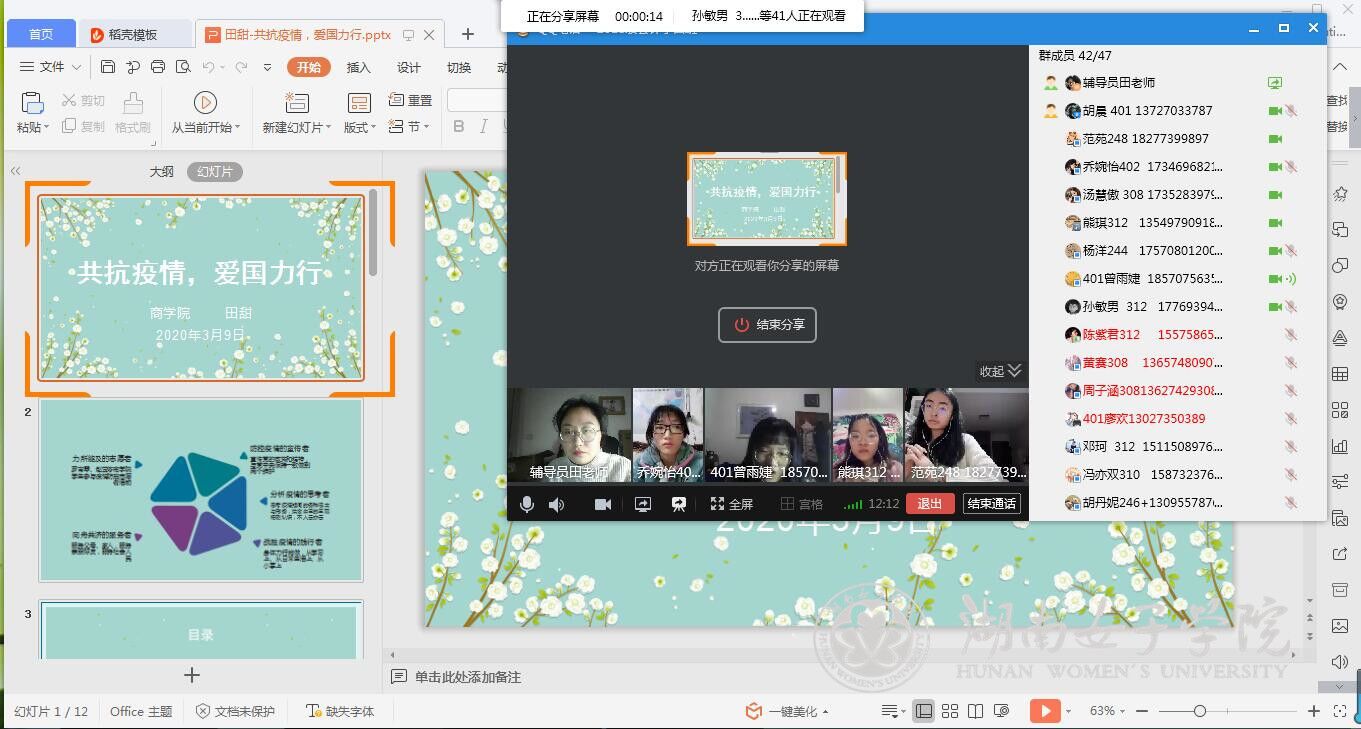1361x729 pixels.
Task: Collapse video strip with 收起 chevron
Action: point(1015,371)
